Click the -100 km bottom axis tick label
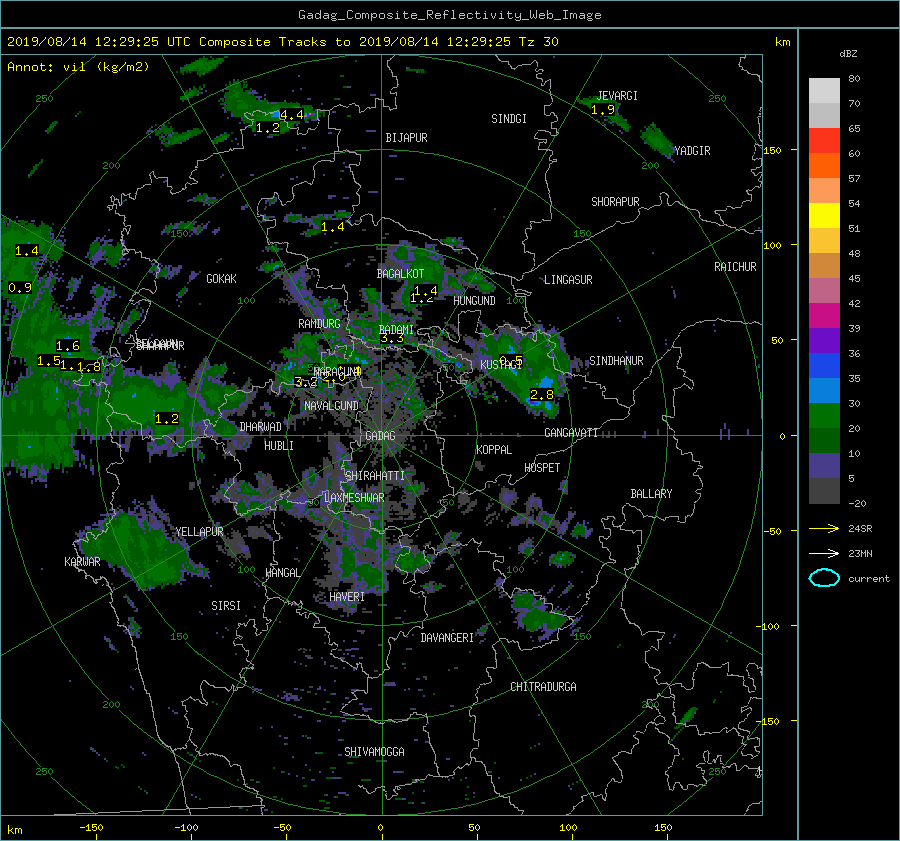Viewport: 900px width, 841px height. click(186, 828)
